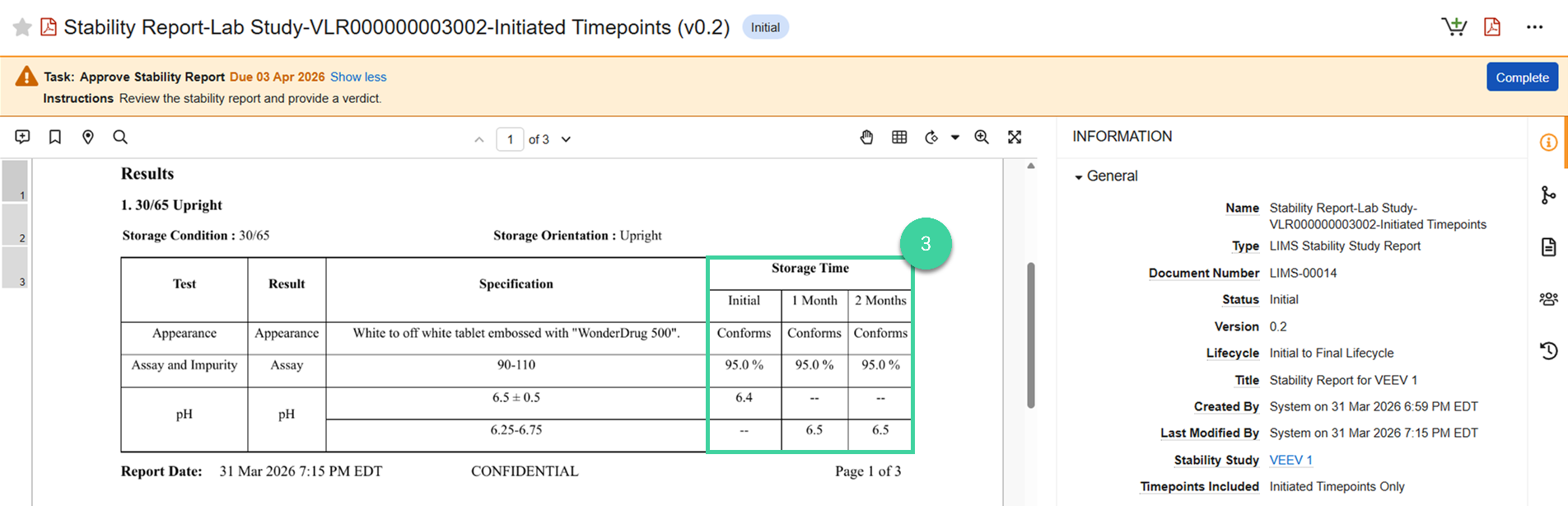Screen dimensions: 1568x506
Task: Toggle the grid thumbnail view
Action: pyautogui.click(x=899, y=138)
